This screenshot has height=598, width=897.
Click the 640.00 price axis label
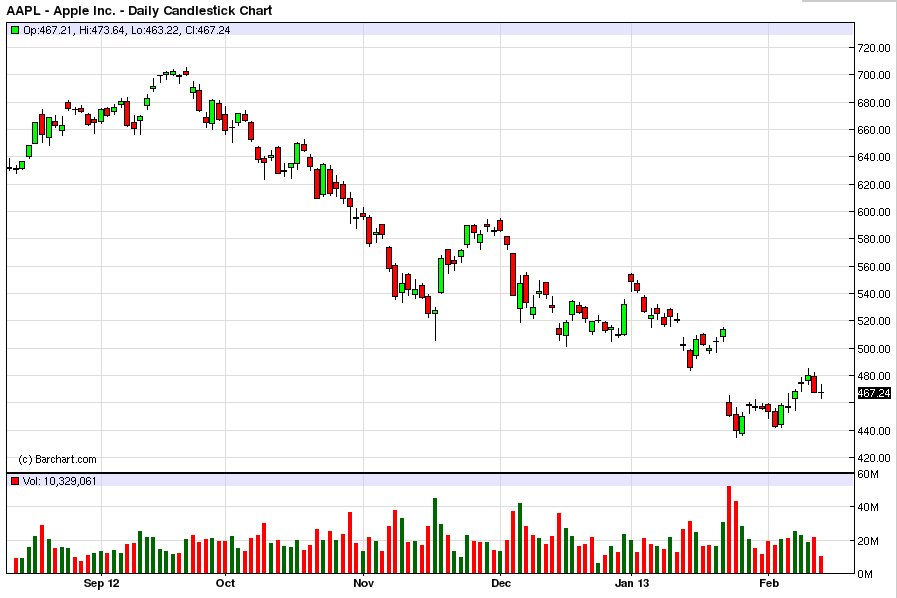(x=874, y=157)
